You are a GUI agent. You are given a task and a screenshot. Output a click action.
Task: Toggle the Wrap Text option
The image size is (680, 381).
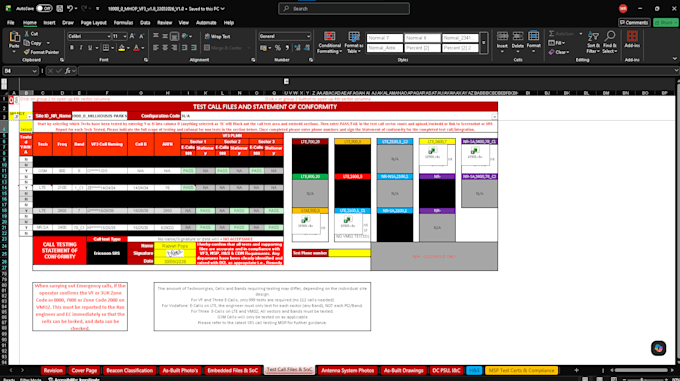[218, 36]
